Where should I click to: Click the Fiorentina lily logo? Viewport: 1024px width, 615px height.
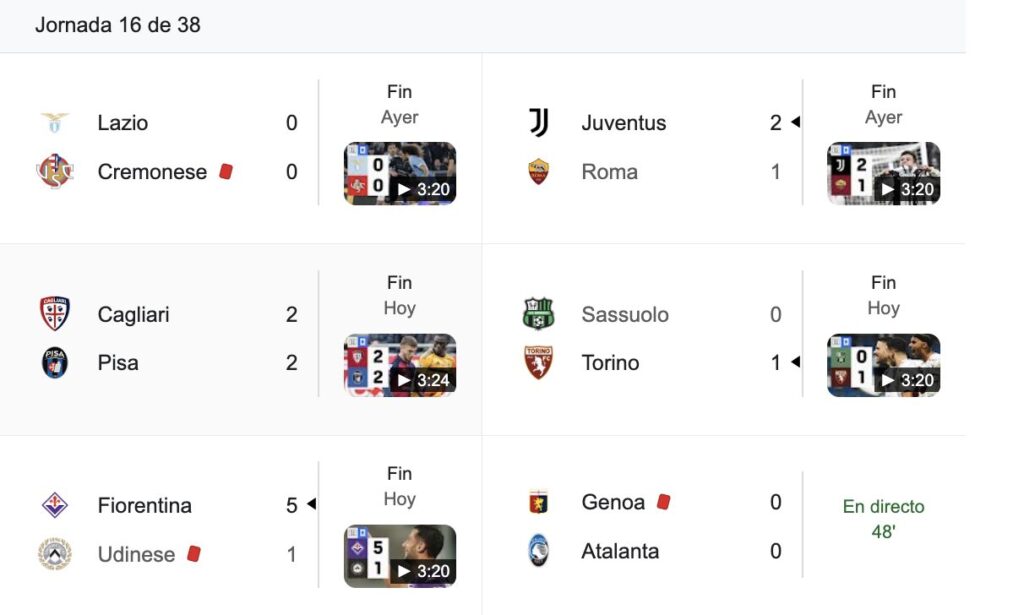click(x=55, y=505)
